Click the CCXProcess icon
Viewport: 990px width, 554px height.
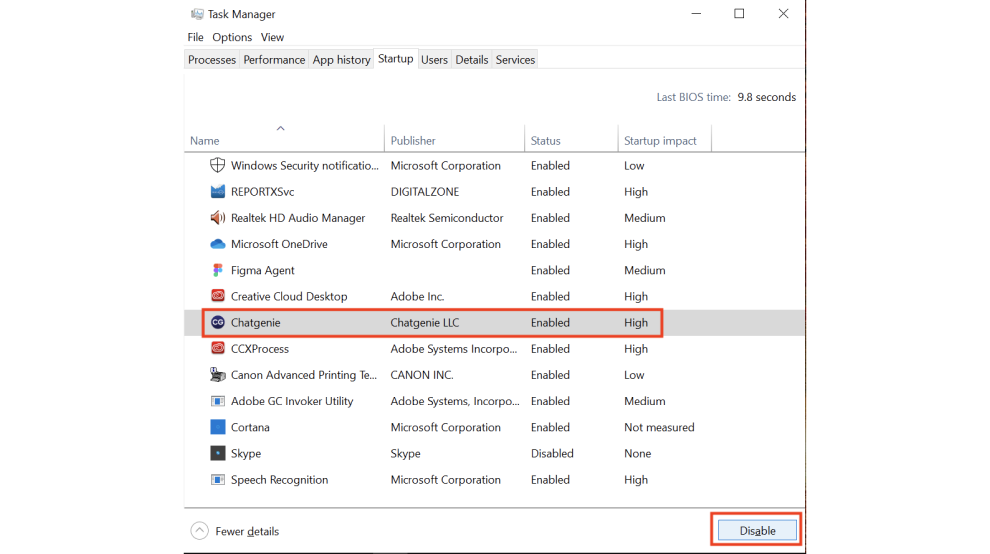217,349
